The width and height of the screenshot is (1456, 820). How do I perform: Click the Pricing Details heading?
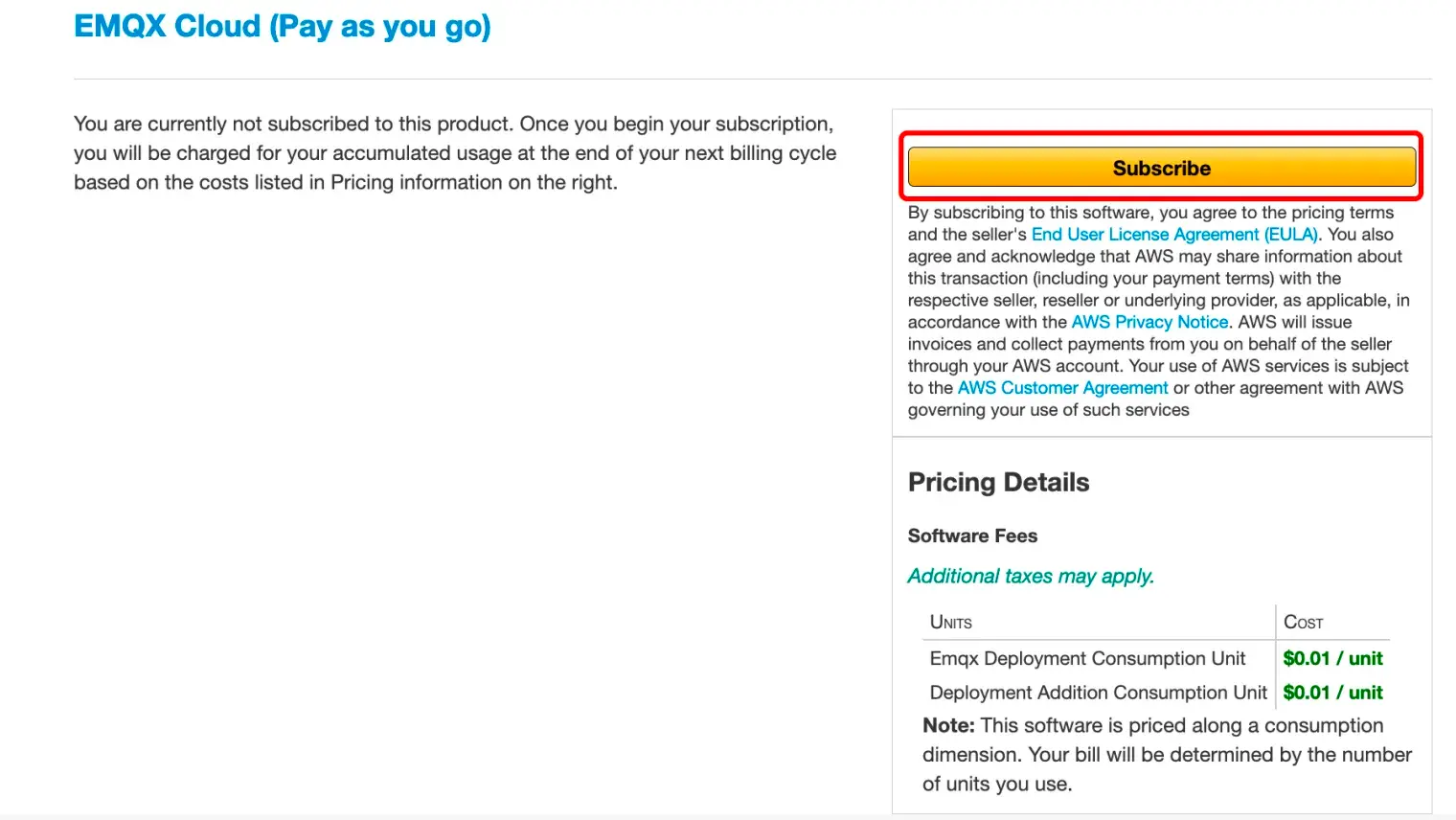pyautogui.click(x=998, y=483)
